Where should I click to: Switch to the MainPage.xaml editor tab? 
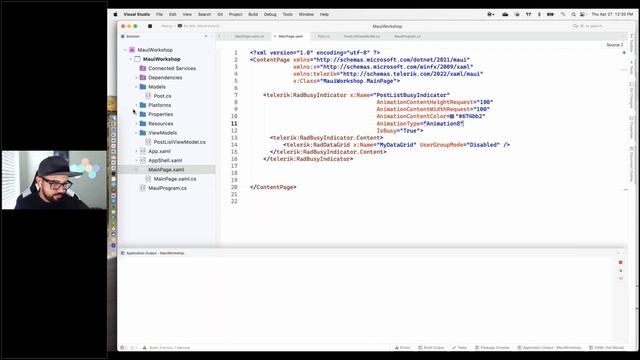291,36
